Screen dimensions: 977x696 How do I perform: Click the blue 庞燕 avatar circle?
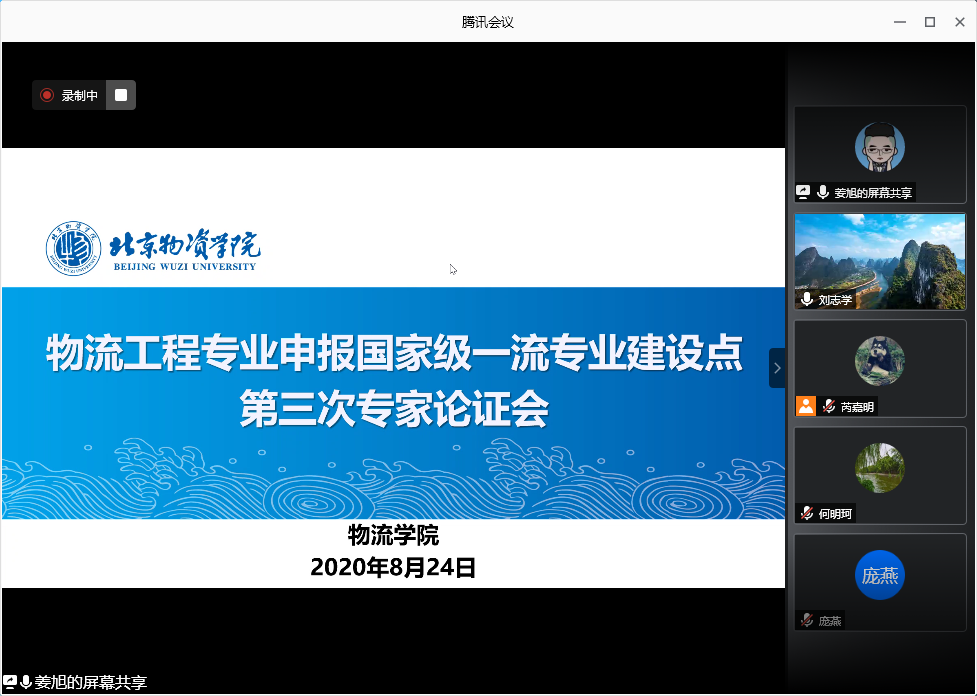pyautogui.click(x=879, y=575)
